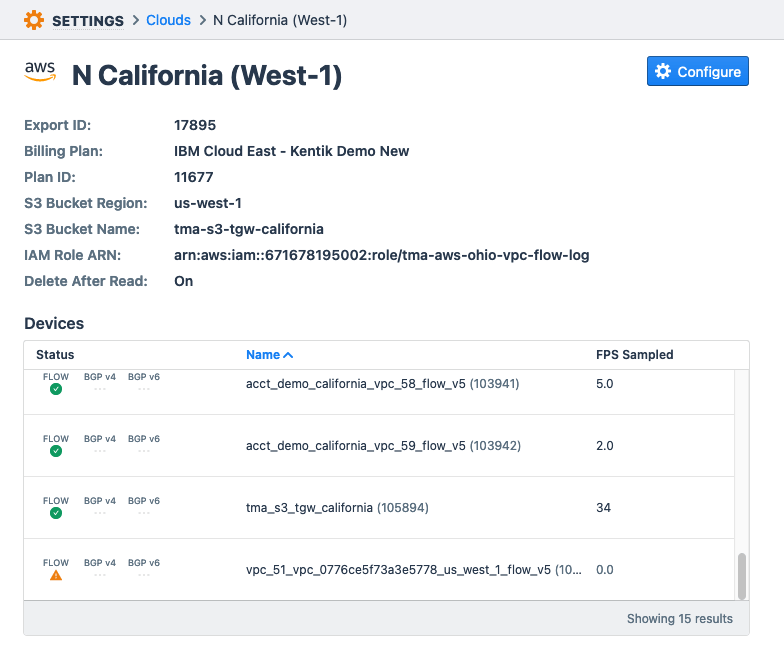The image size is (784, 649).
Task: Click FPS value 0.0
Action: pyautogui.click(x=604, y=570)
